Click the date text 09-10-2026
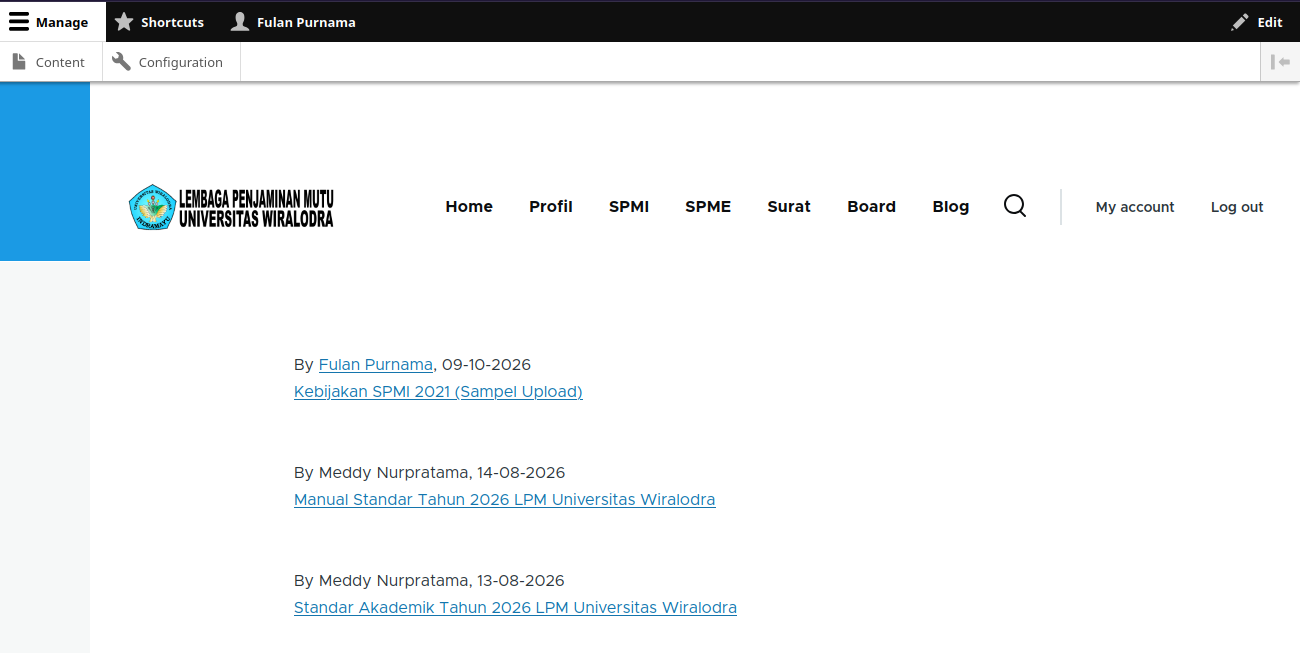 coord(486,364)
